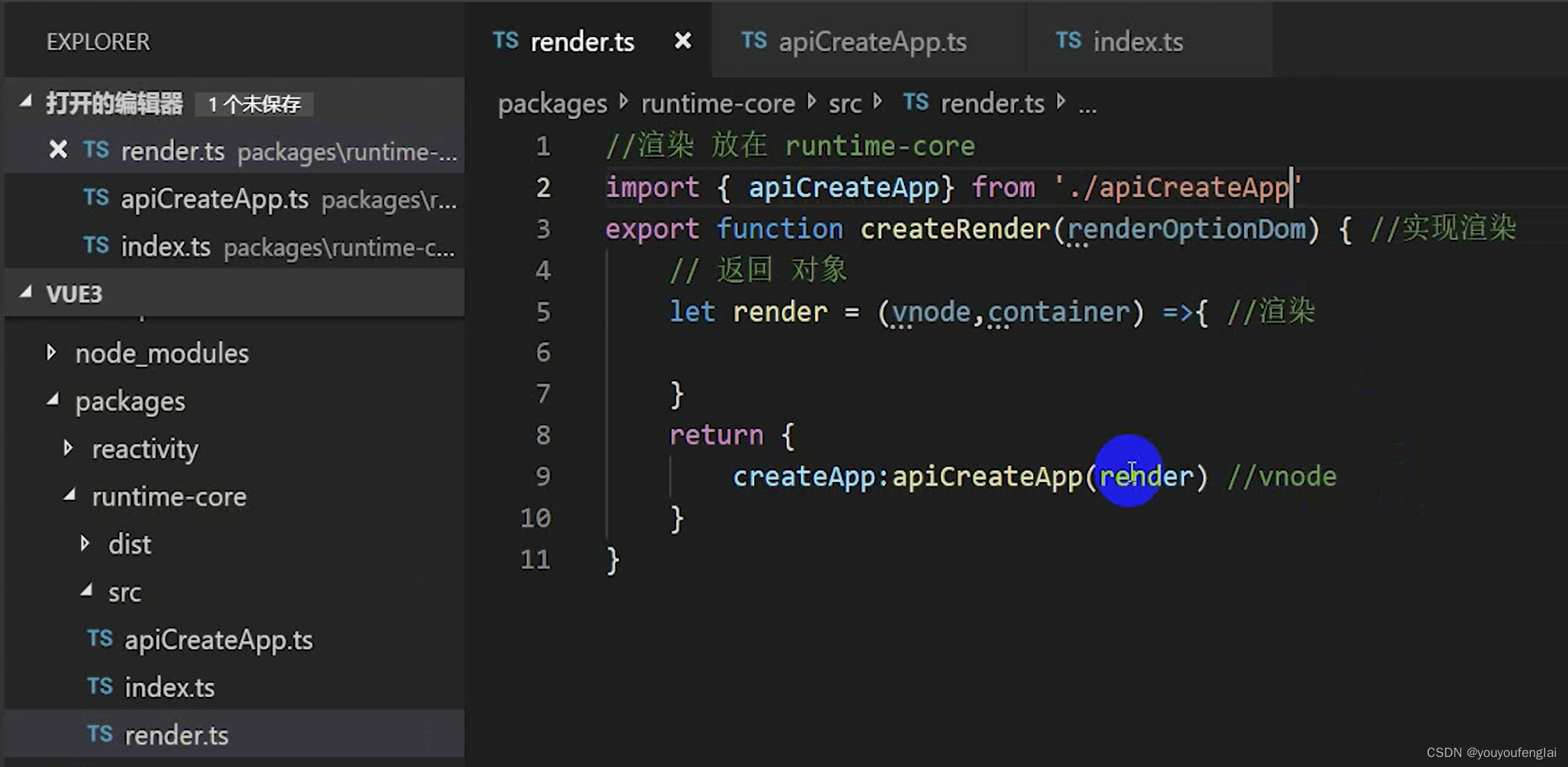Click line number 11 in gutter
1568x767 pixels.
pyautogui.click(x=535, y=559)
